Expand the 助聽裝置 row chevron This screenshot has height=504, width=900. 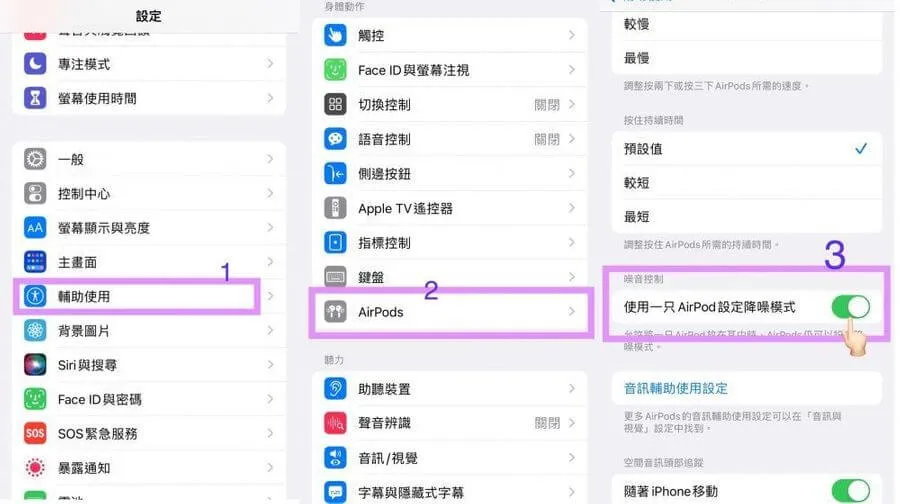572,389
